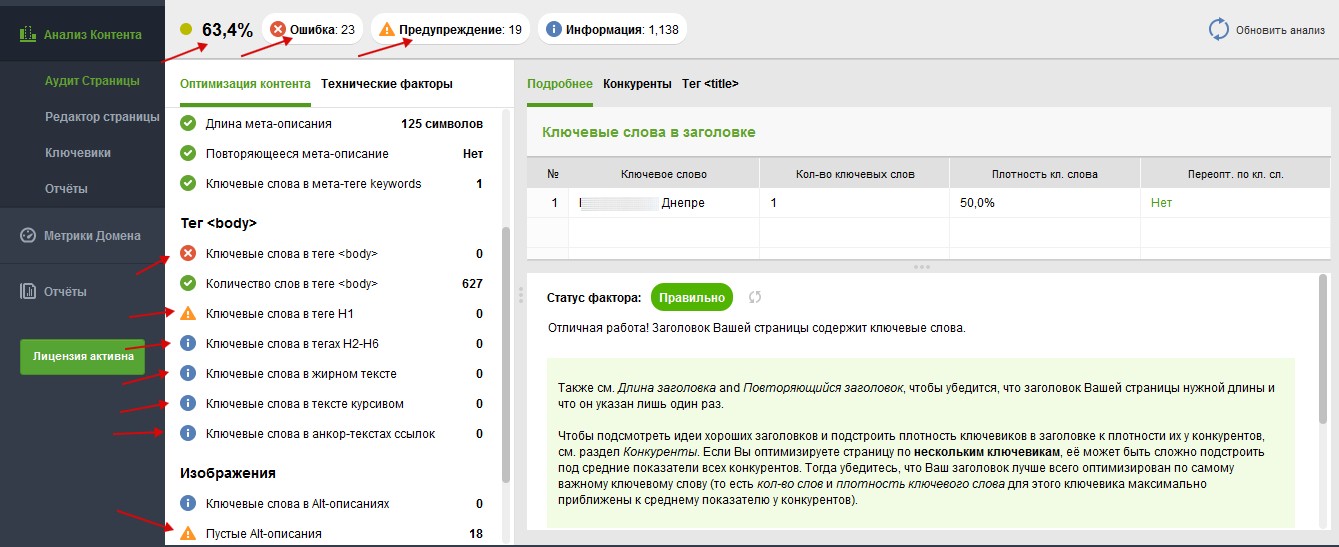
Task: Click the Правильно status button
Action: click(x=692, y=298)
